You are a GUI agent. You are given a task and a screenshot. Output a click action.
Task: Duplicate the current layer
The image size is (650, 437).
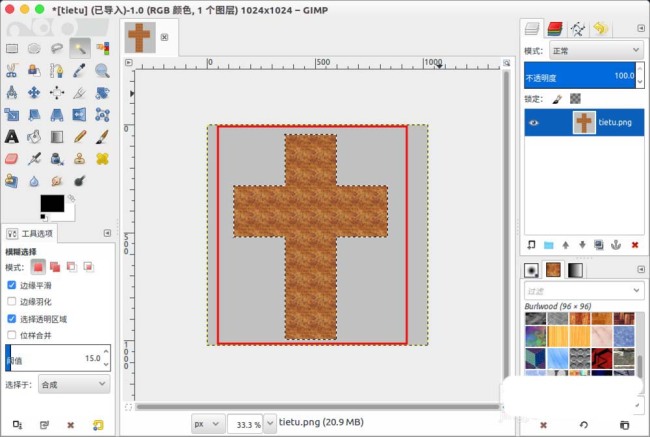pyautogui.click(x=599, y=245)
